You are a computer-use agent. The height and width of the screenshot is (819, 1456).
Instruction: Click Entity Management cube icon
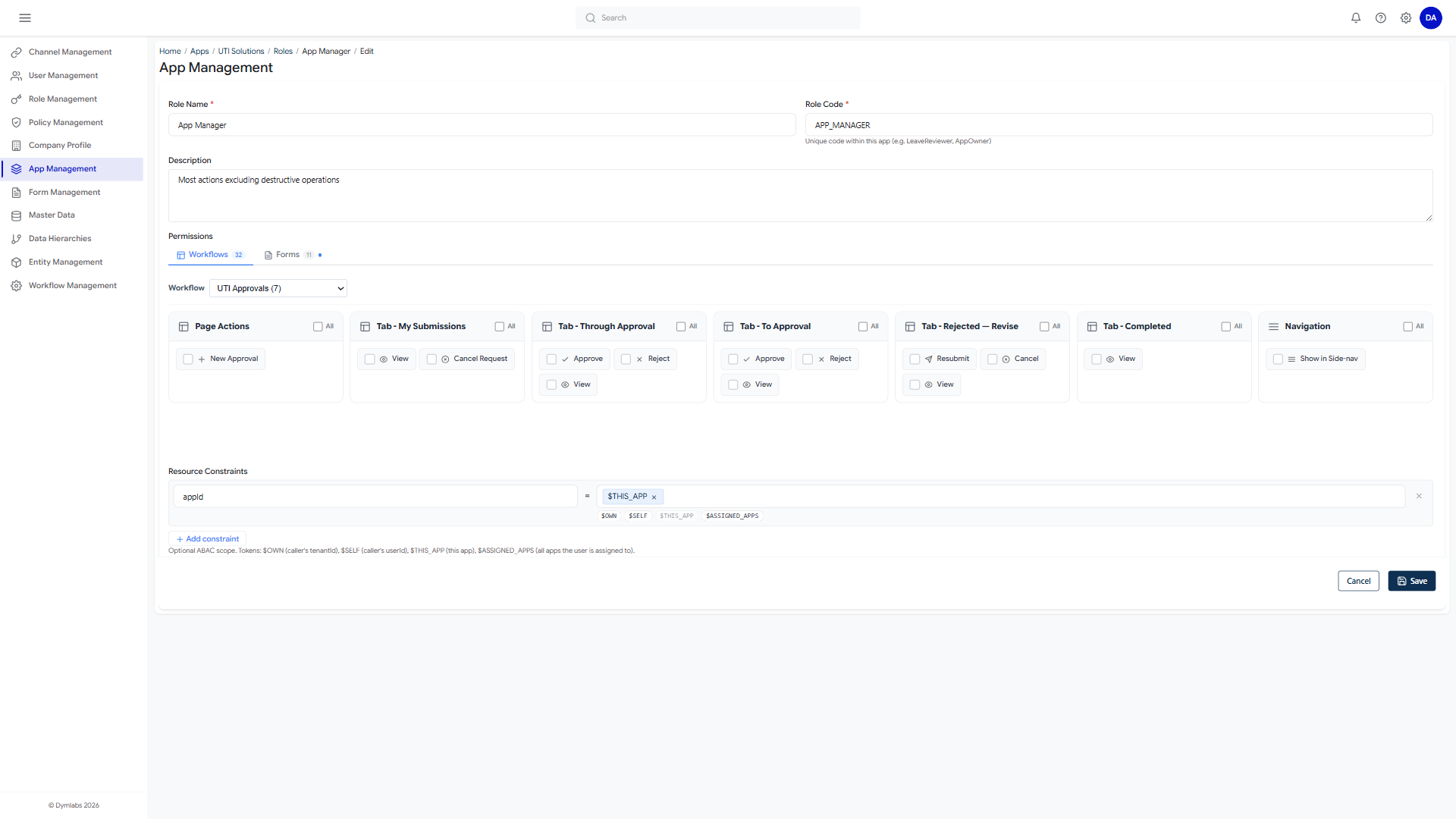(x=16, y=262)
